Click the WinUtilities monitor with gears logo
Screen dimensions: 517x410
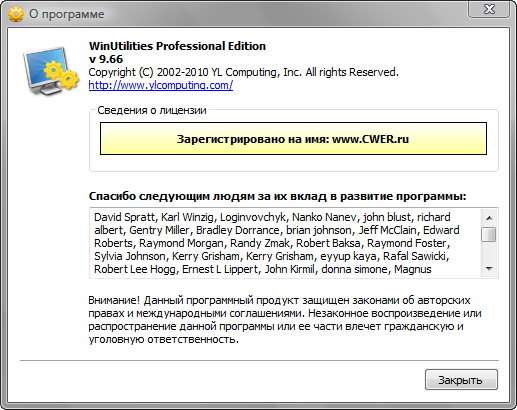pos(51,71)
